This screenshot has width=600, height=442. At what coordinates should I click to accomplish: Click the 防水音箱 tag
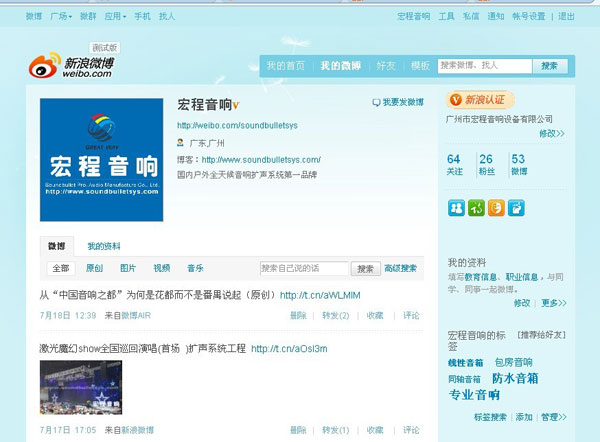coord(515,378)
